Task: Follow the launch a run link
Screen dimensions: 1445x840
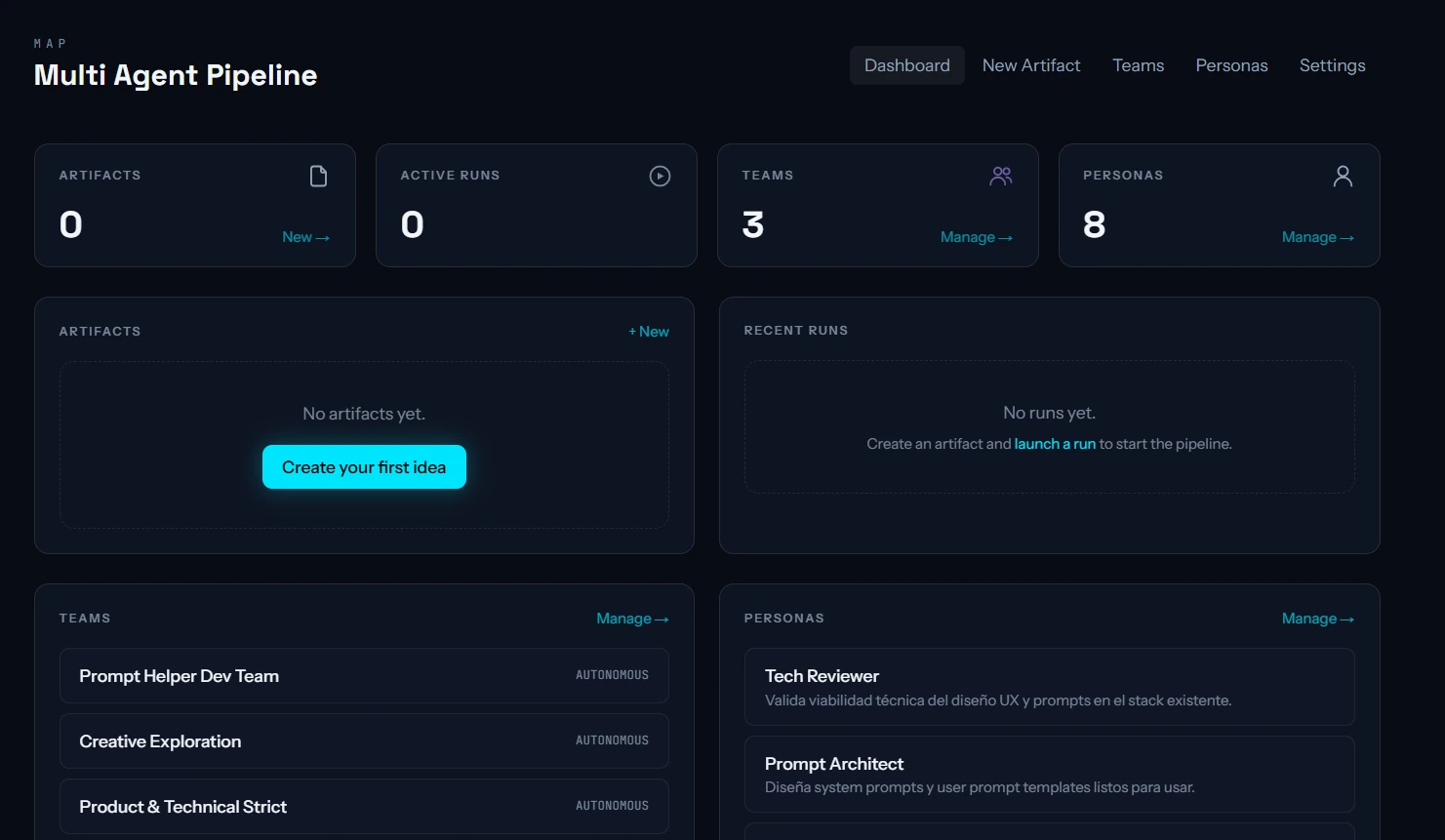Action: tap(1055, 444)
